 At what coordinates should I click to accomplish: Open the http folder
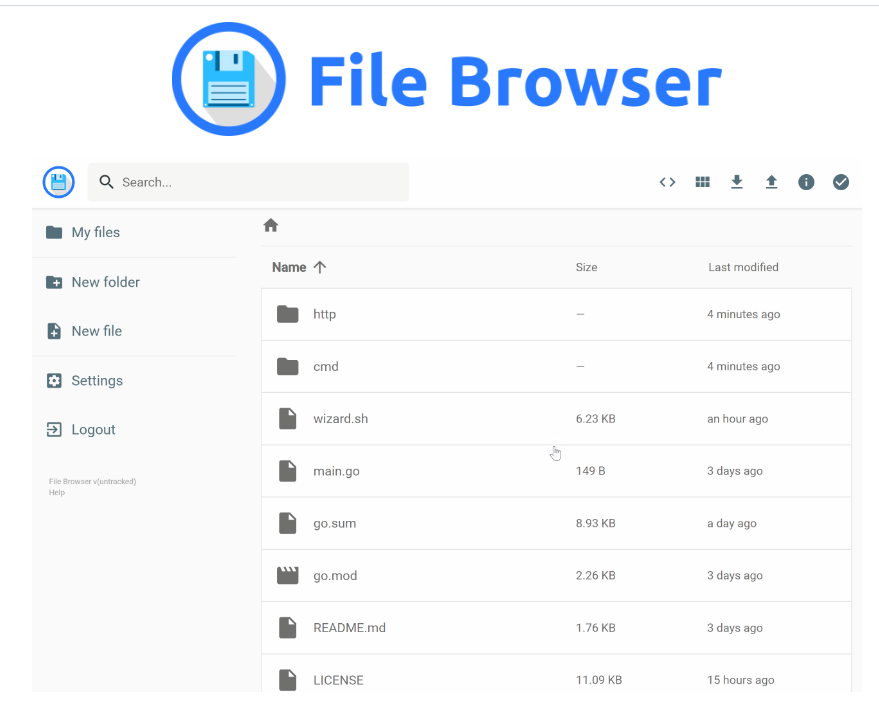click(x=325, y=314)
